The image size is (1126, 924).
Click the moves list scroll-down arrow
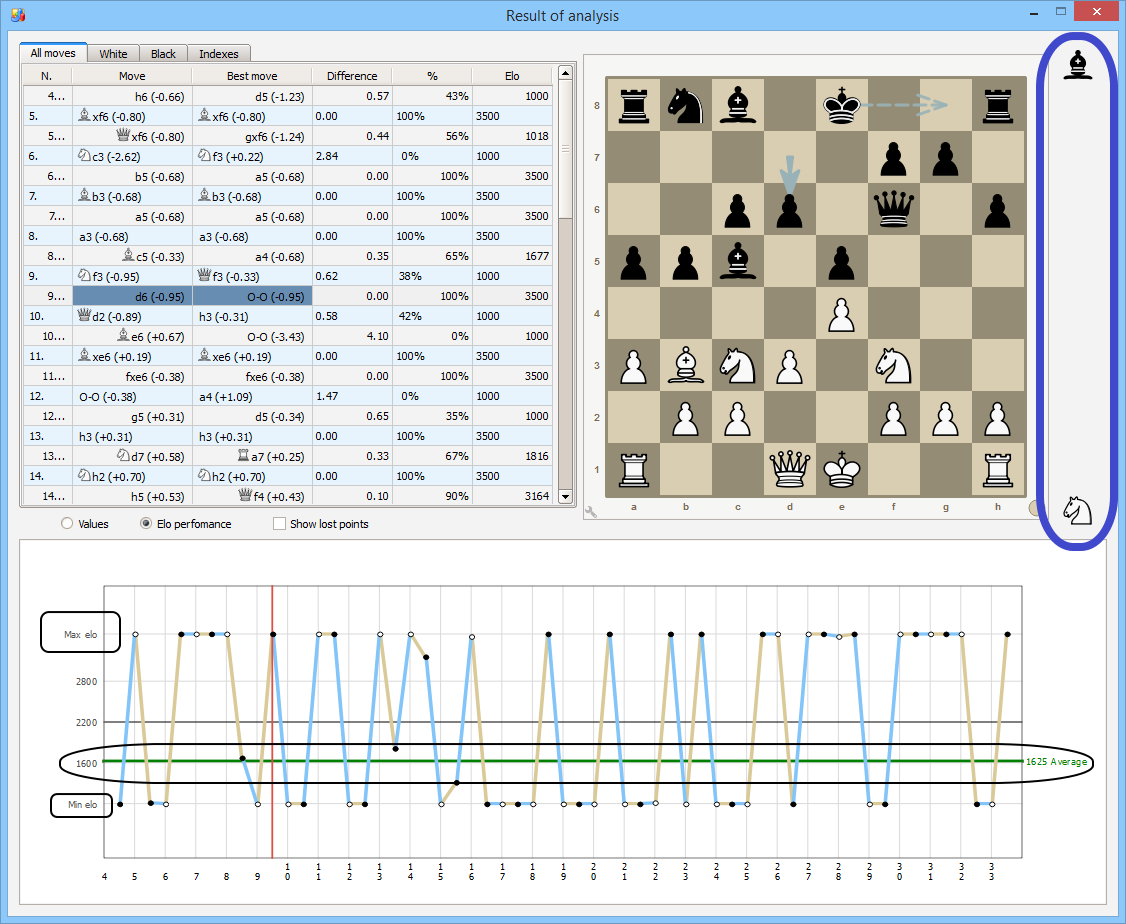[x=565, y=496]
